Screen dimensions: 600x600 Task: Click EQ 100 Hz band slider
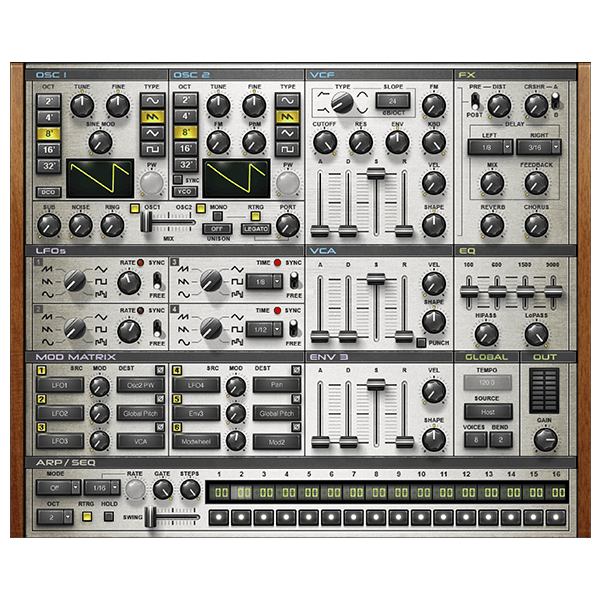[x=469, y=292]
